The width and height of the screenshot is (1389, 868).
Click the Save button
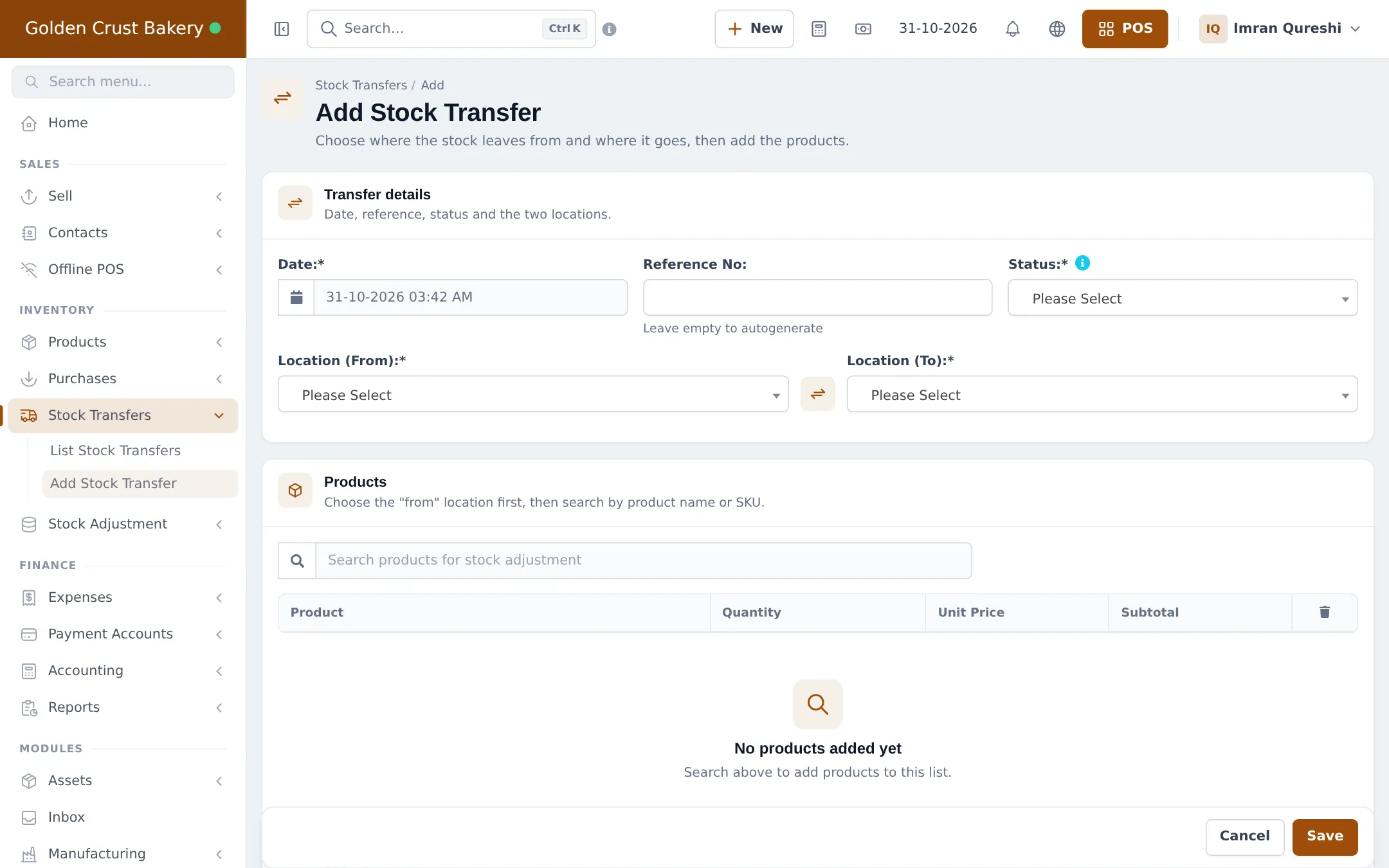pos(1325,836)
